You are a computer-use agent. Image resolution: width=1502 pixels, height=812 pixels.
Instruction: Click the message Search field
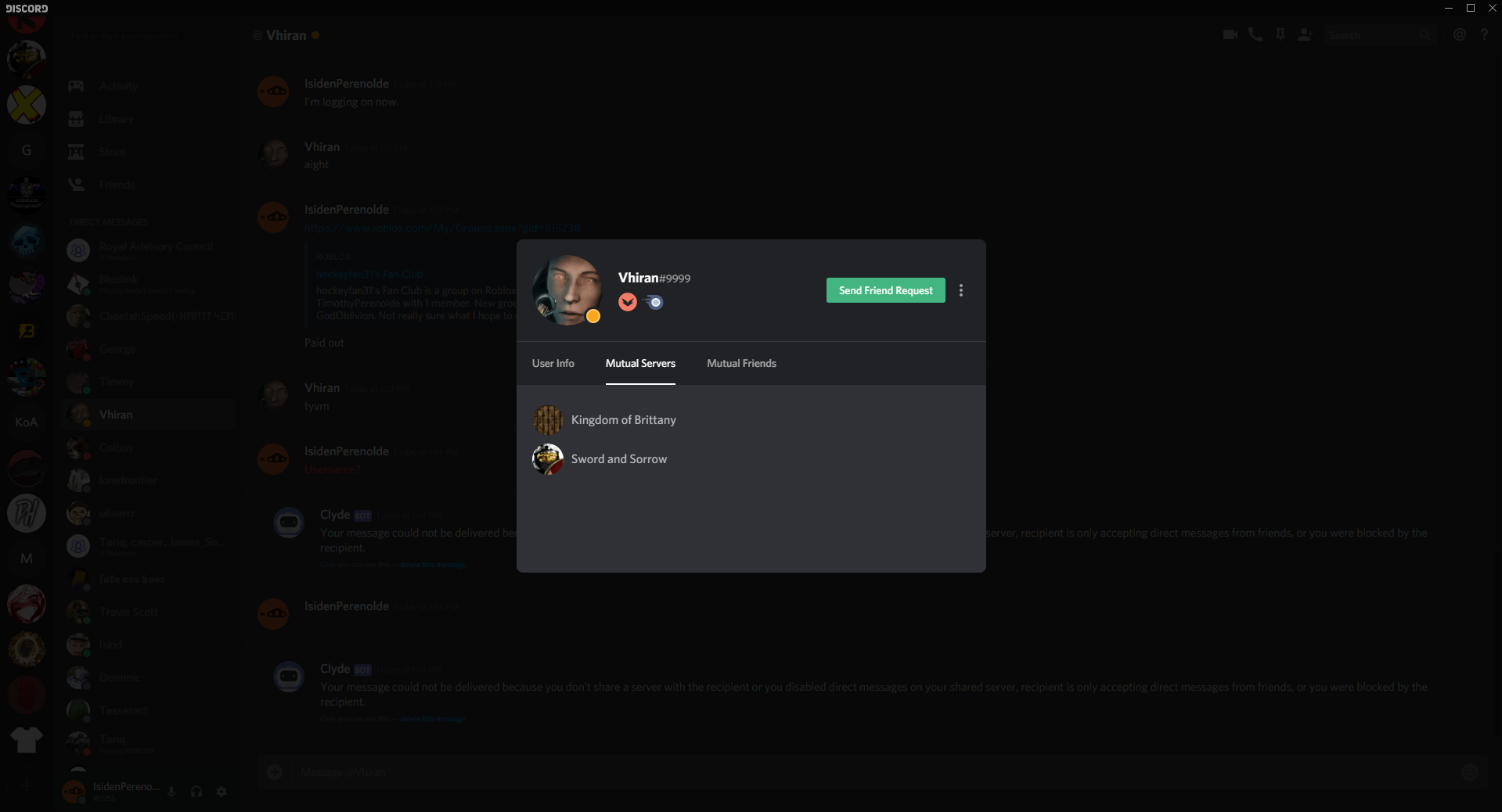[1381, 35]
